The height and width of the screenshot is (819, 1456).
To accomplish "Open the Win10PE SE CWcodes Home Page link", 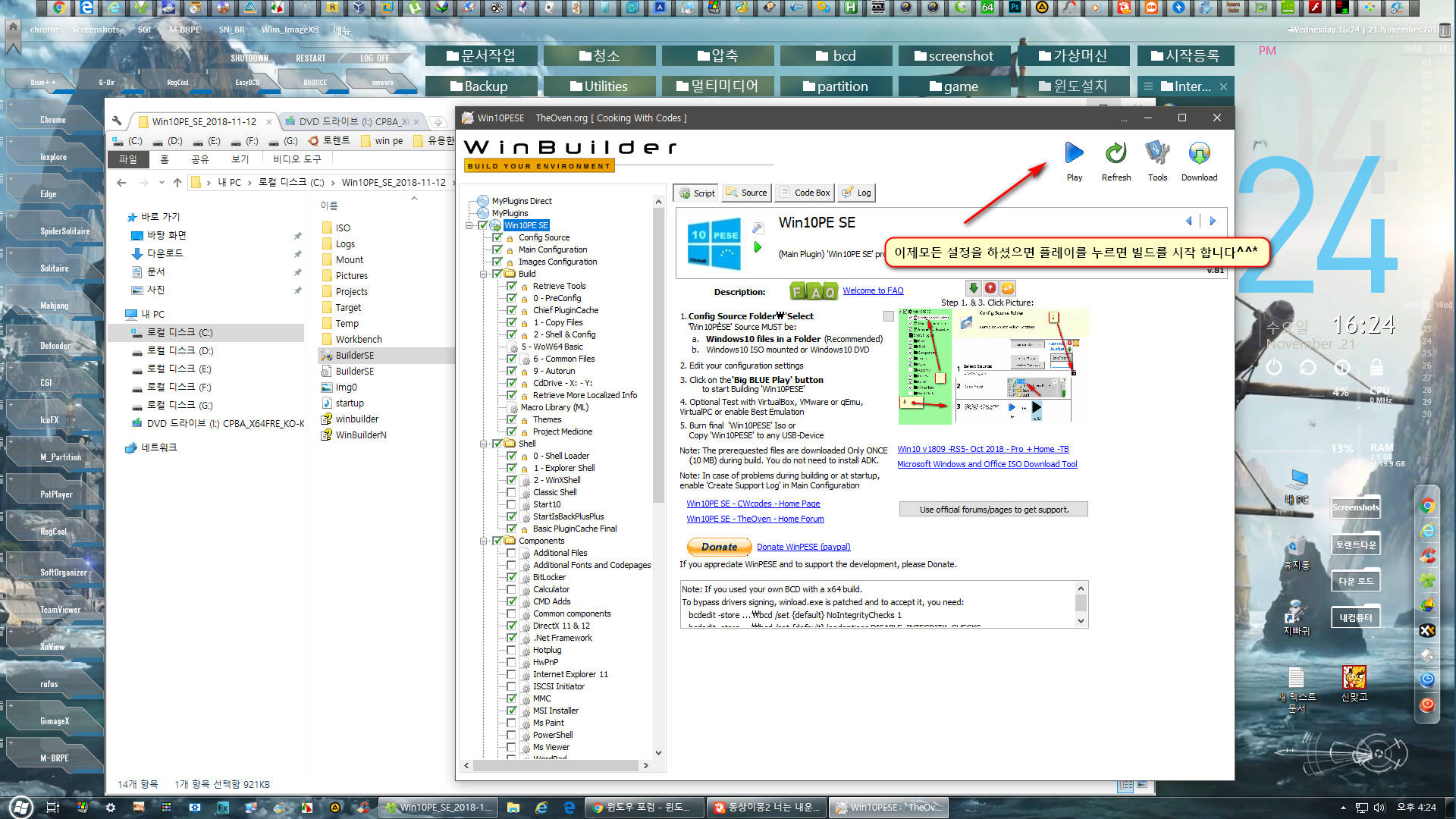I will click(753, 504).
